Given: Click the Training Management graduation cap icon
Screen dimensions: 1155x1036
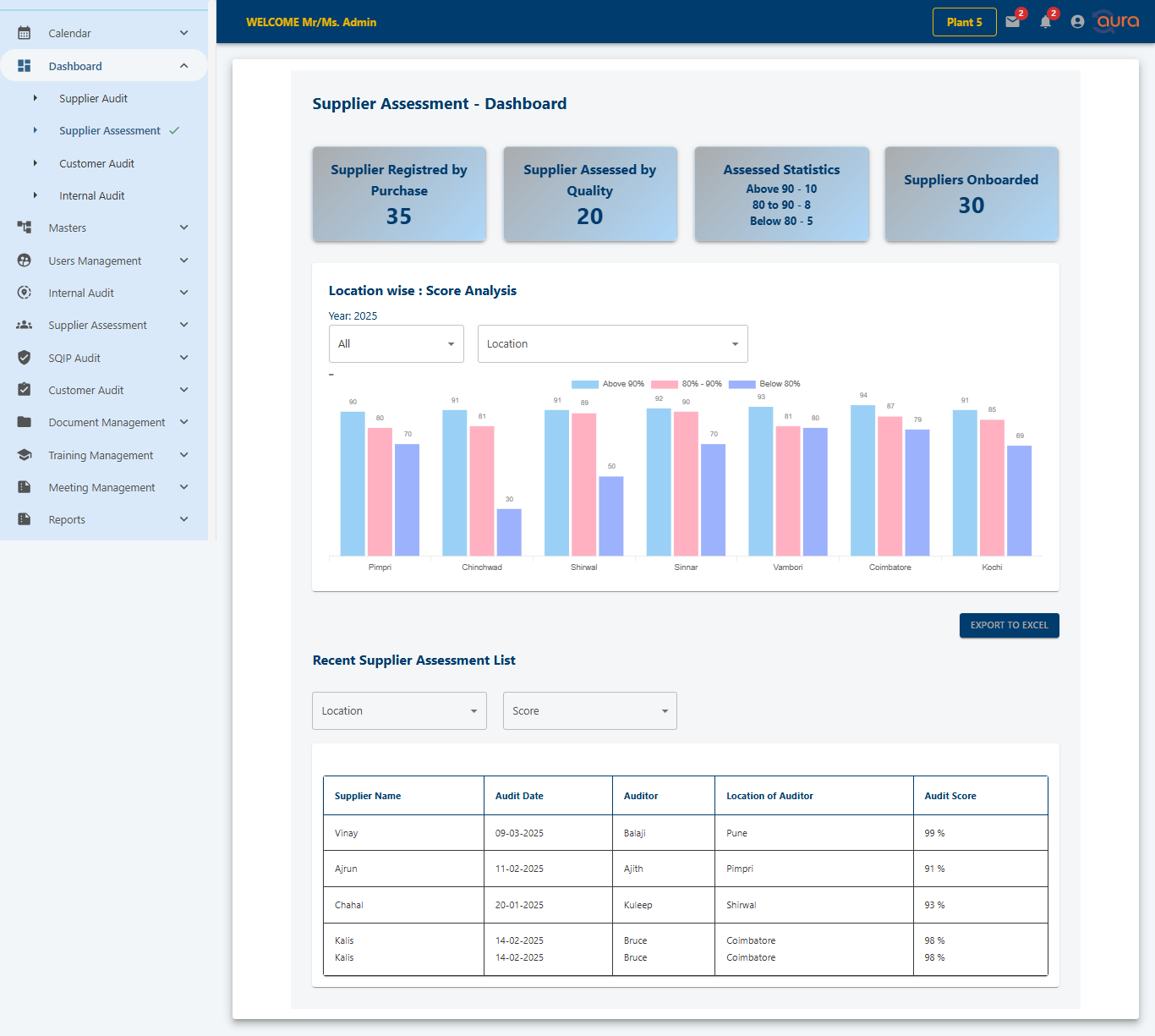Looking at the screenshot, I should click(x=25, y=455).
